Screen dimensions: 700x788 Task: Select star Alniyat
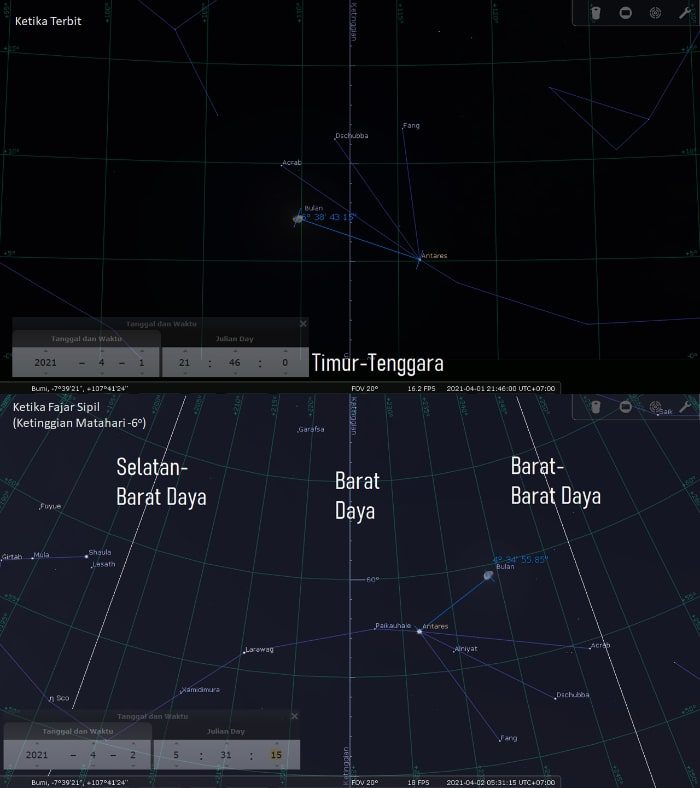(454, 651)
